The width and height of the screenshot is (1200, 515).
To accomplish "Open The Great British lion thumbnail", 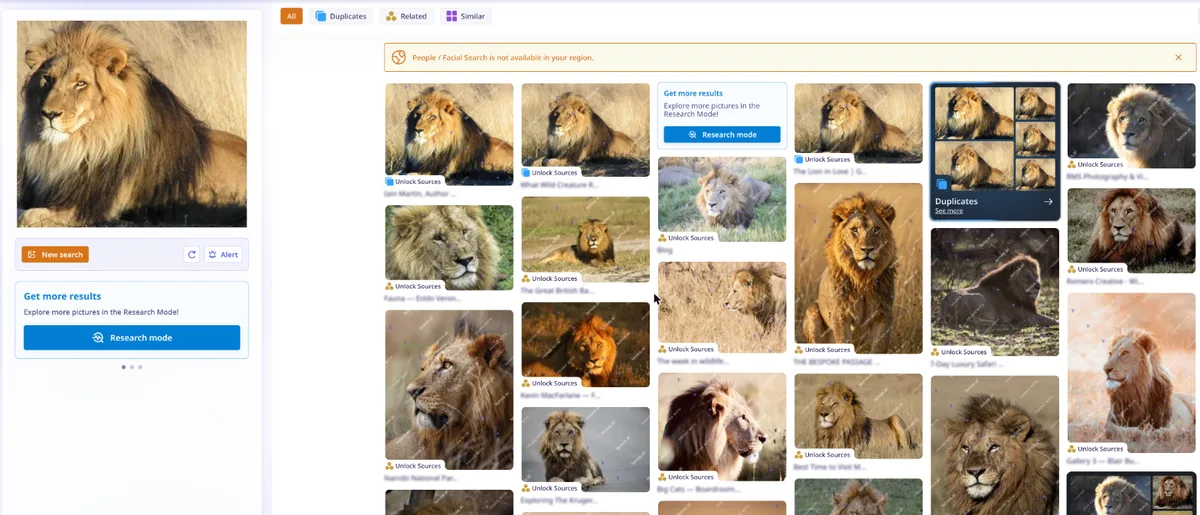I will (x=585, y=239).
